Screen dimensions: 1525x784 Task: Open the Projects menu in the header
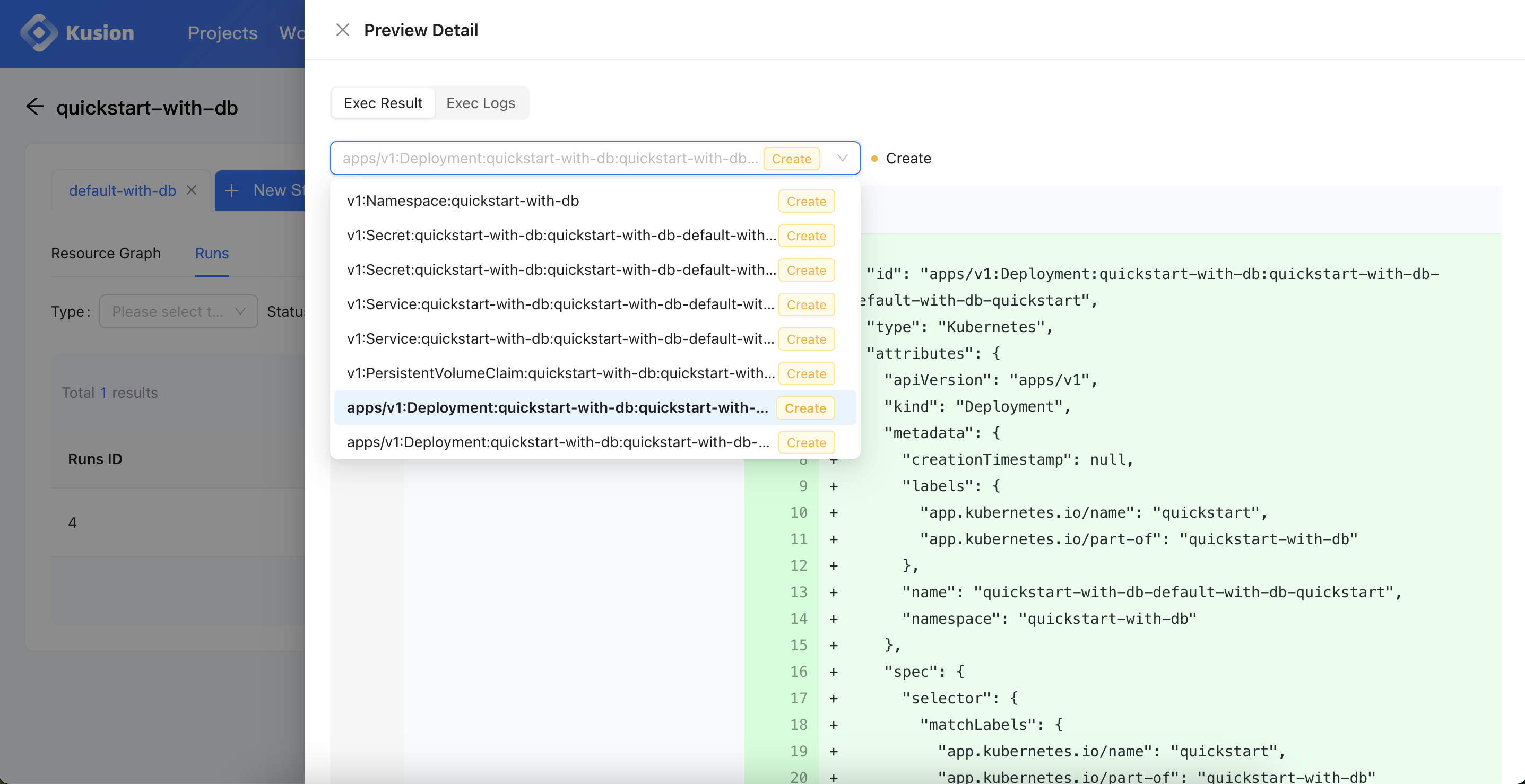222,33
